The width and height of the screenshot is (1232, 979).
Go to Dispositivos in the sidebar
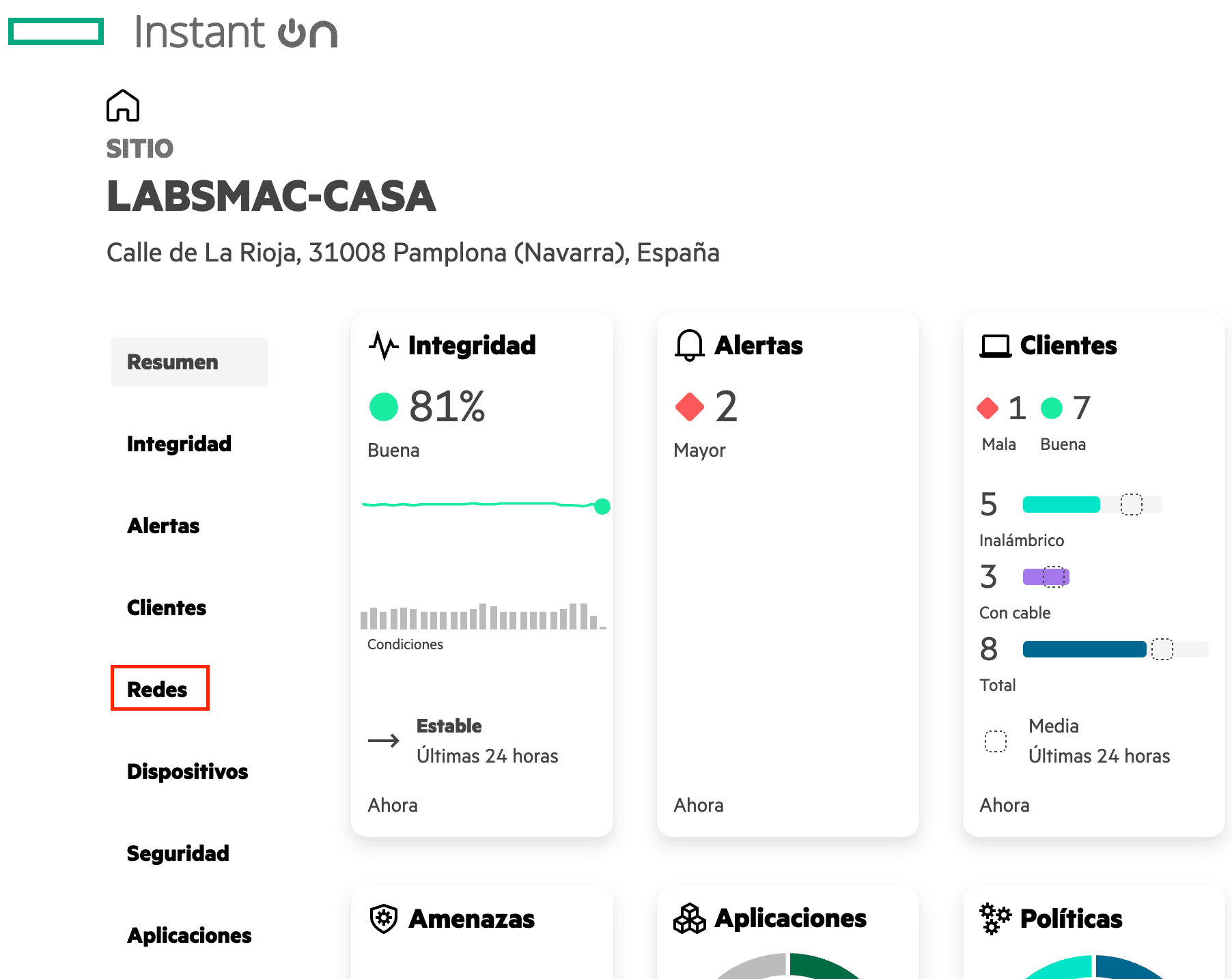188,771
